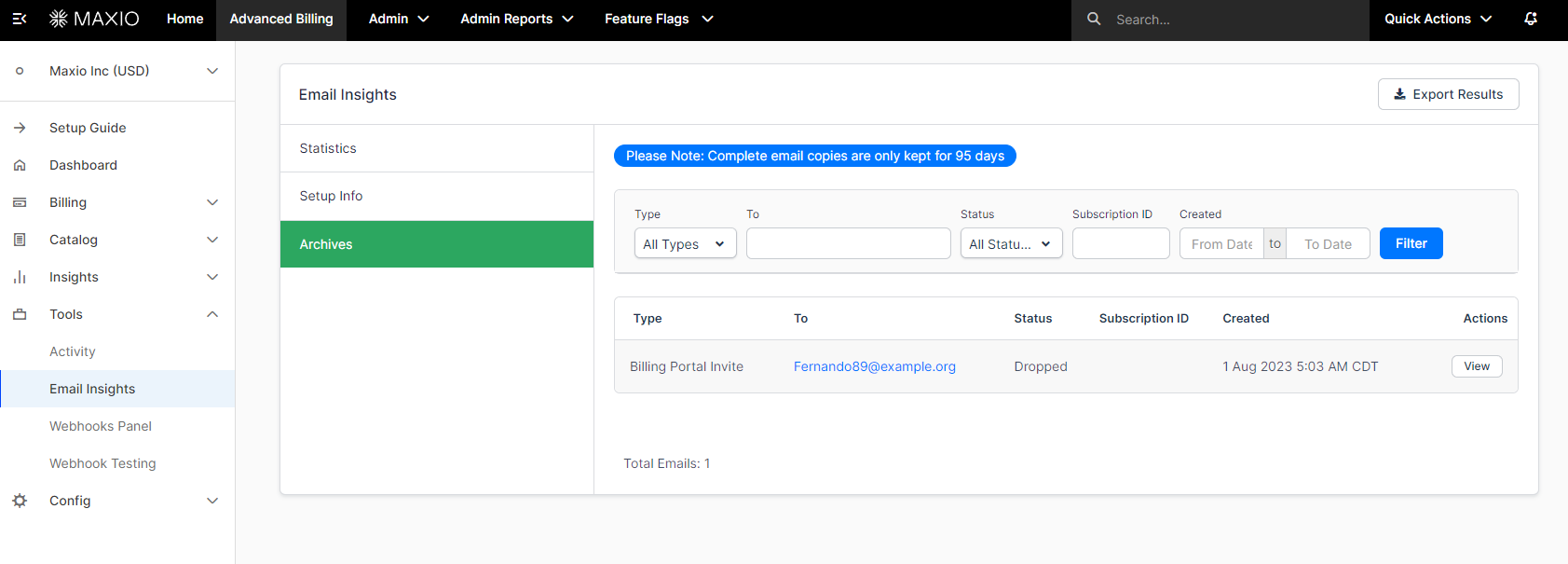Click the Dashboard home icon
Image resolution: width=1568 pixels, height=564 pixels.
(x=20, y=165)
